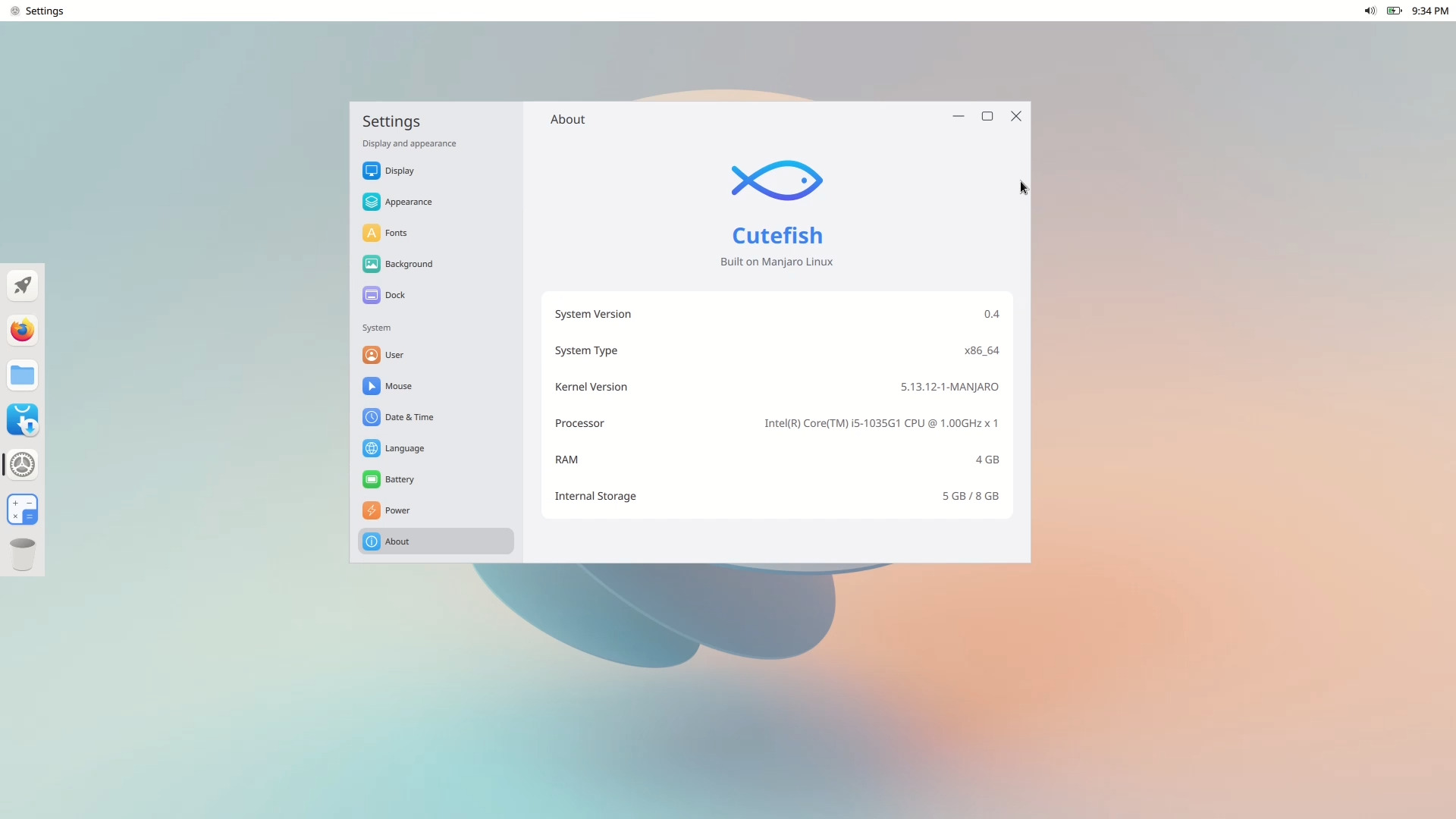Click the Cutefish logo on the About page
This screenshot has height=819, width=1456.
[777, 180]
